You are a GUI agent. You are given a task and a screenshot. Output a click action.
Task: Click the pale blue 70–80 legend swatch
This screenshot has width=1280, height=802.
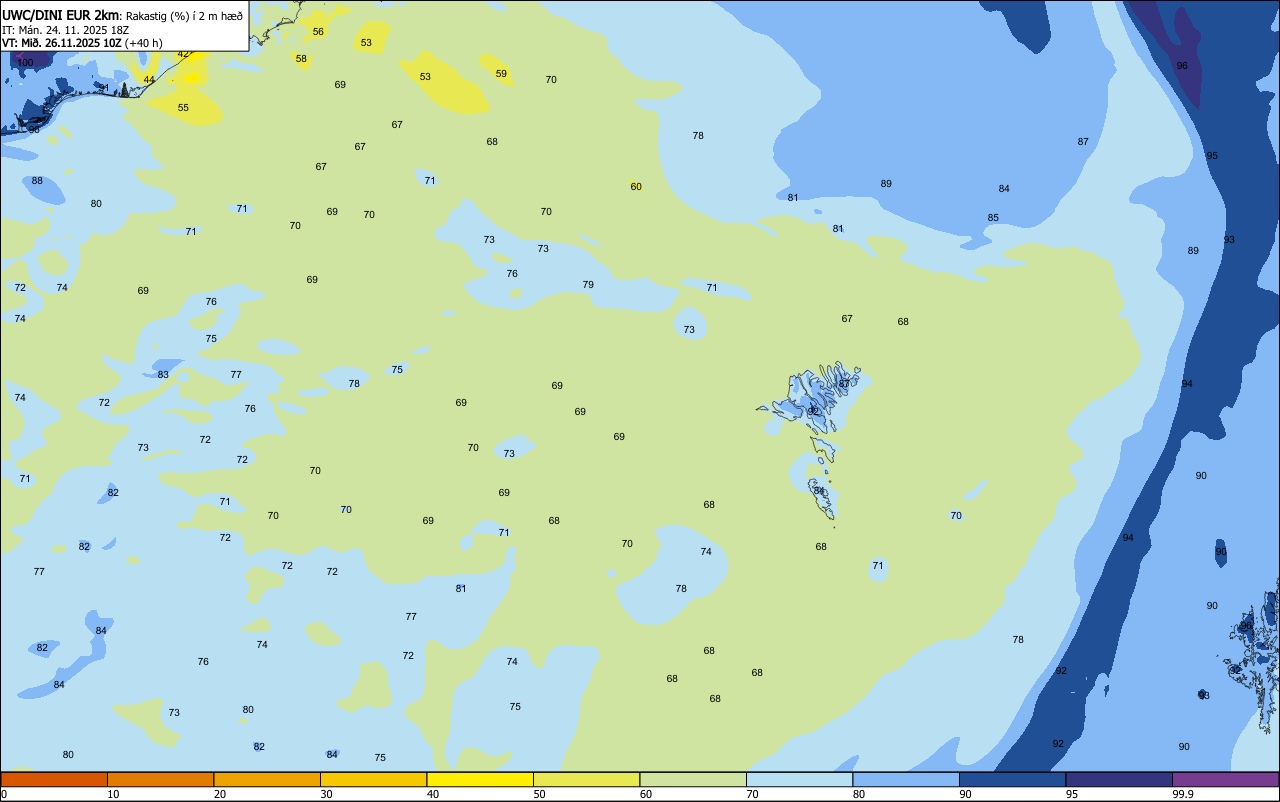point(799,779)
